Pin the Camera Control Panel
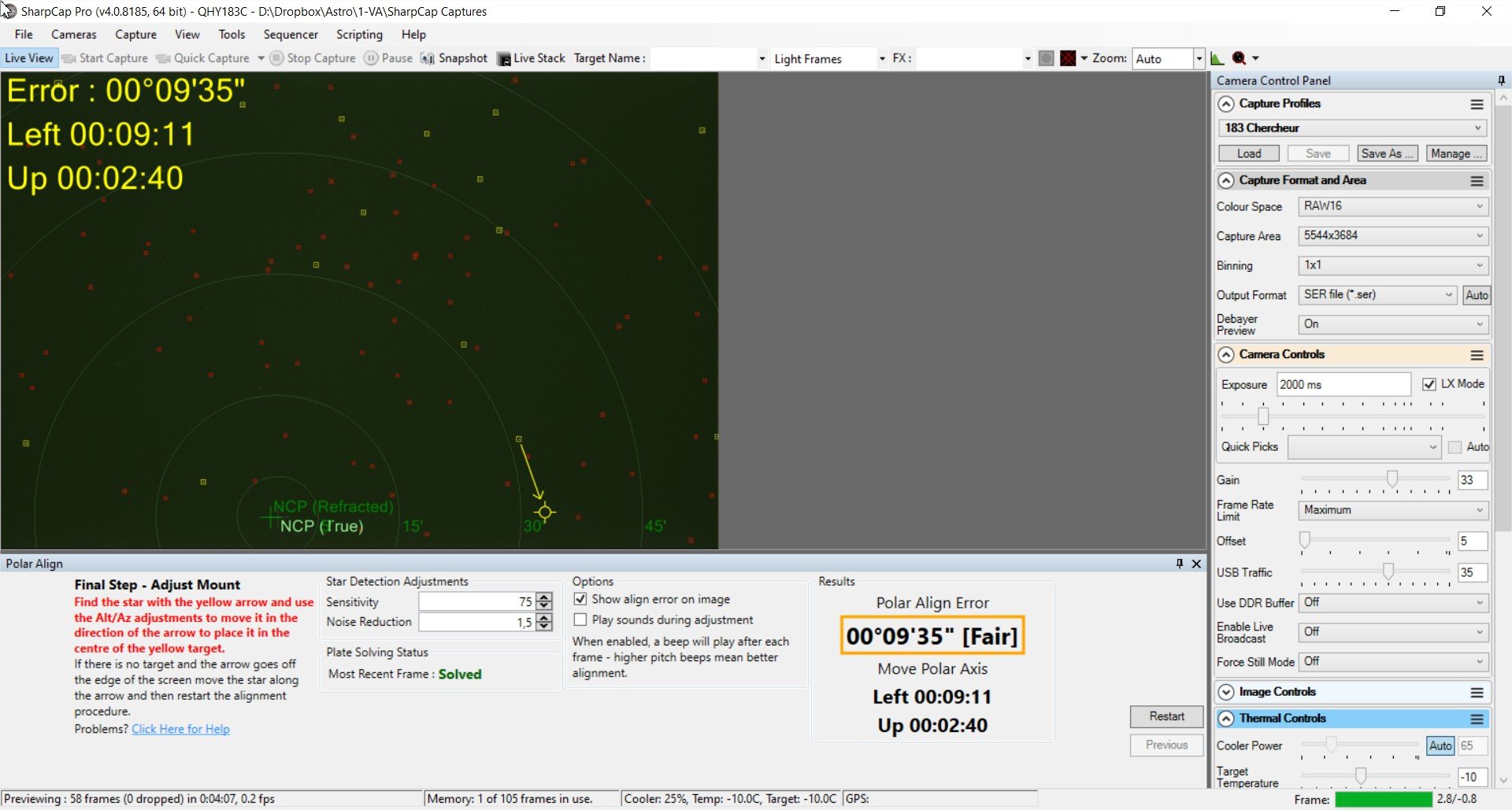This screenshot has height=810, width=1512. [1501, 80]
